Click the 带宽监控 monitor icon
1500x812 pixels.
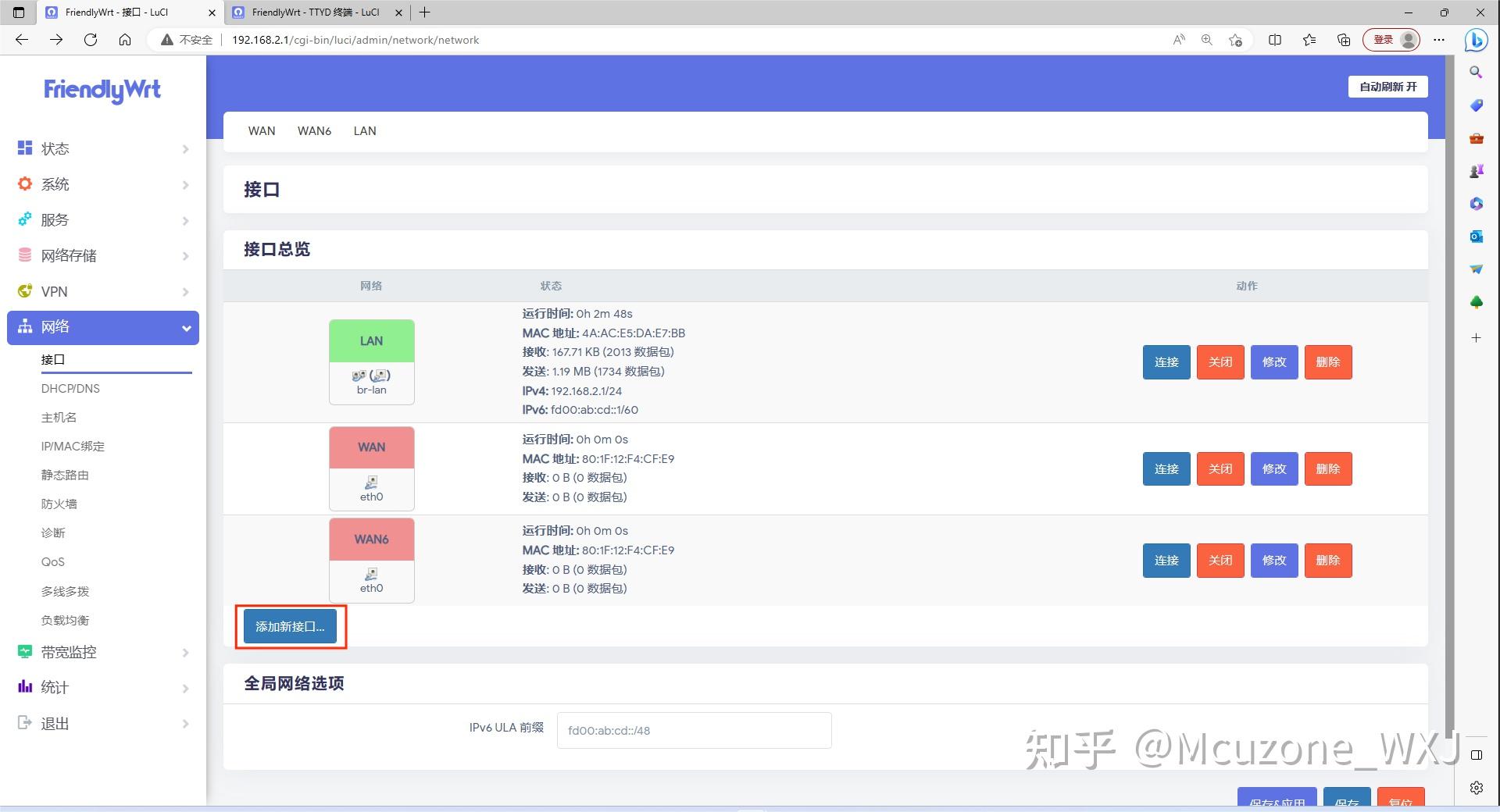pyautogui.click(x=23, y=652)
